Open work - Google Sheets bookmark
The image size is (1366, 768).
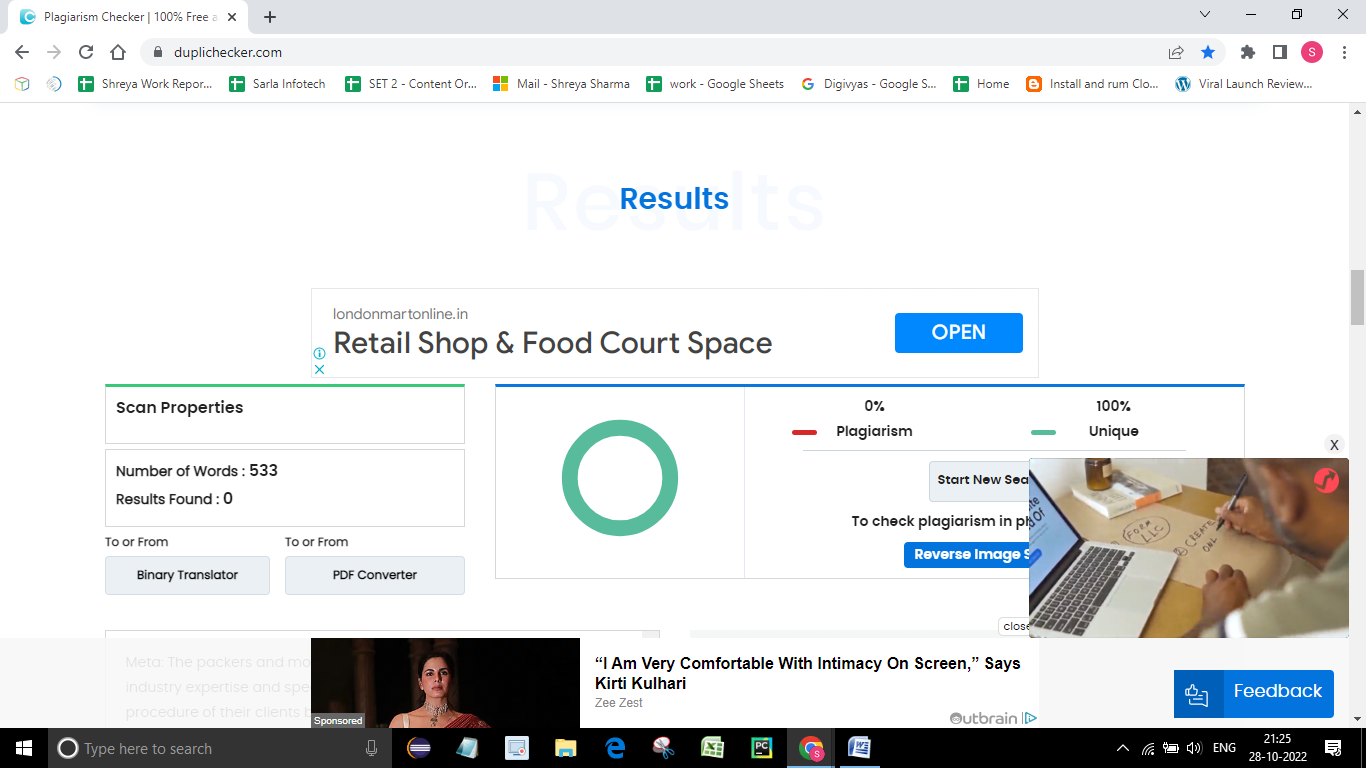pos(715,84)
